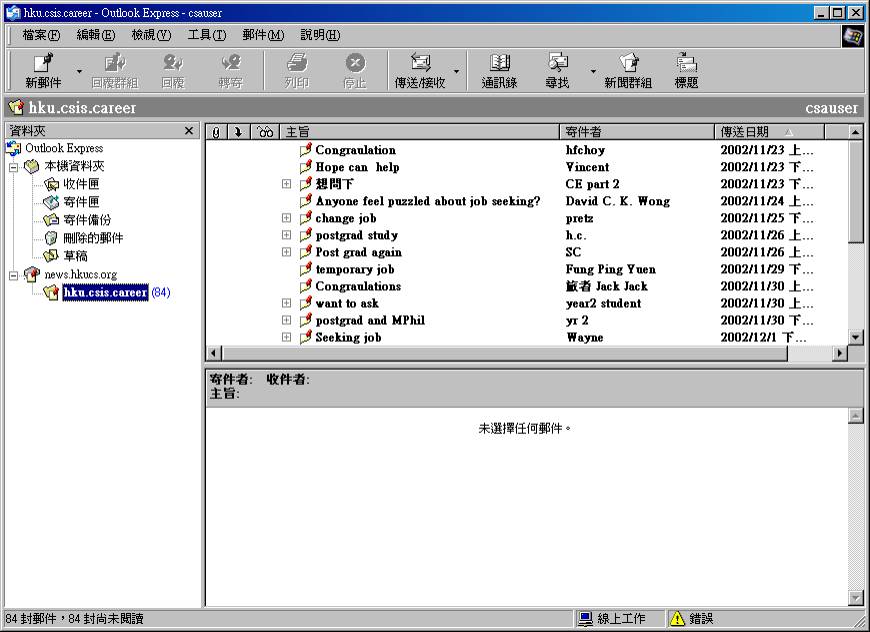Image resolution: width=870 pixels, height=632 pixels.
Task: Open the dropdown arrow beside 新郵件
Action: pos(79,72)
